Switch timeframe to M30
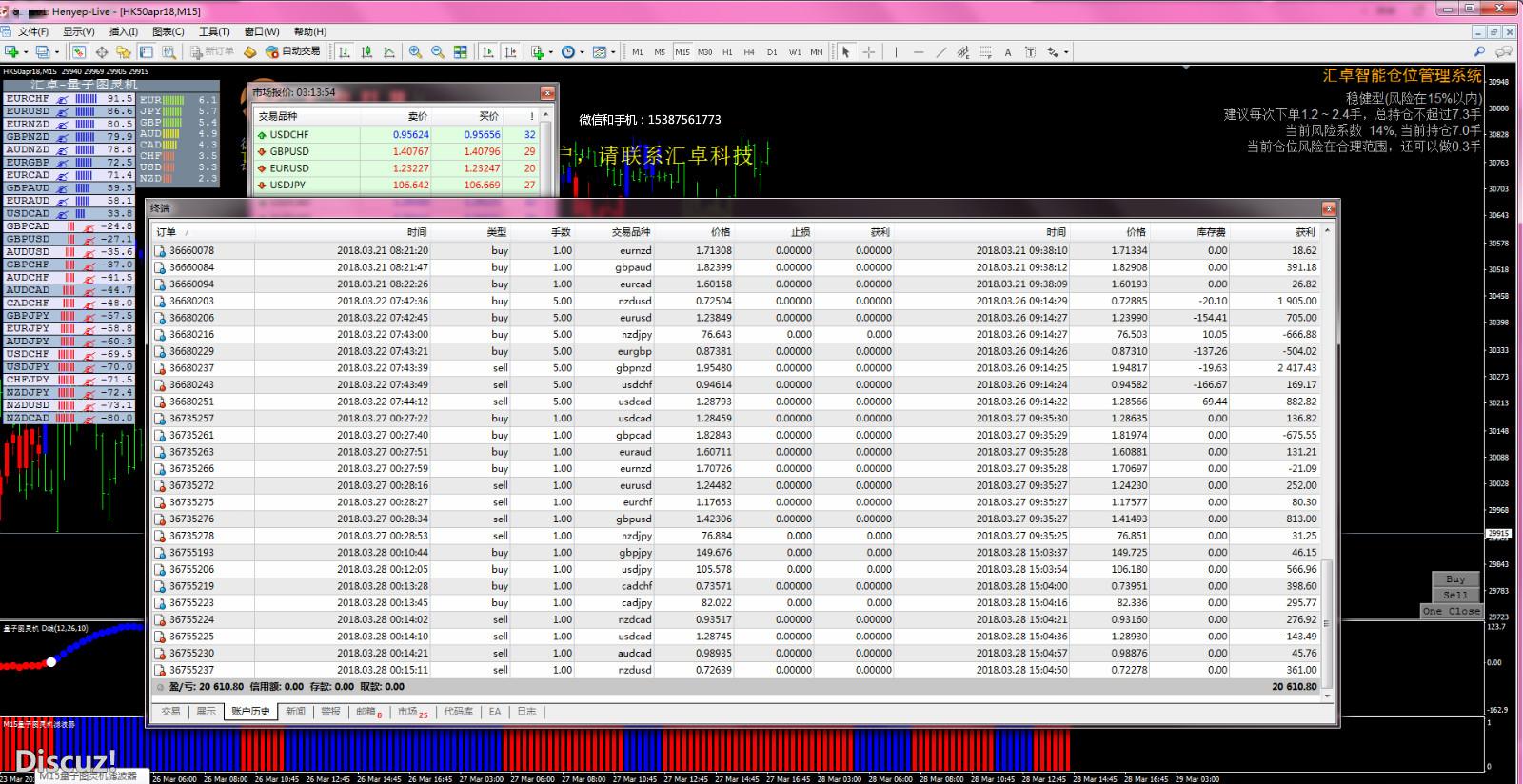The image size is (1523, 784). click(704, 52)
